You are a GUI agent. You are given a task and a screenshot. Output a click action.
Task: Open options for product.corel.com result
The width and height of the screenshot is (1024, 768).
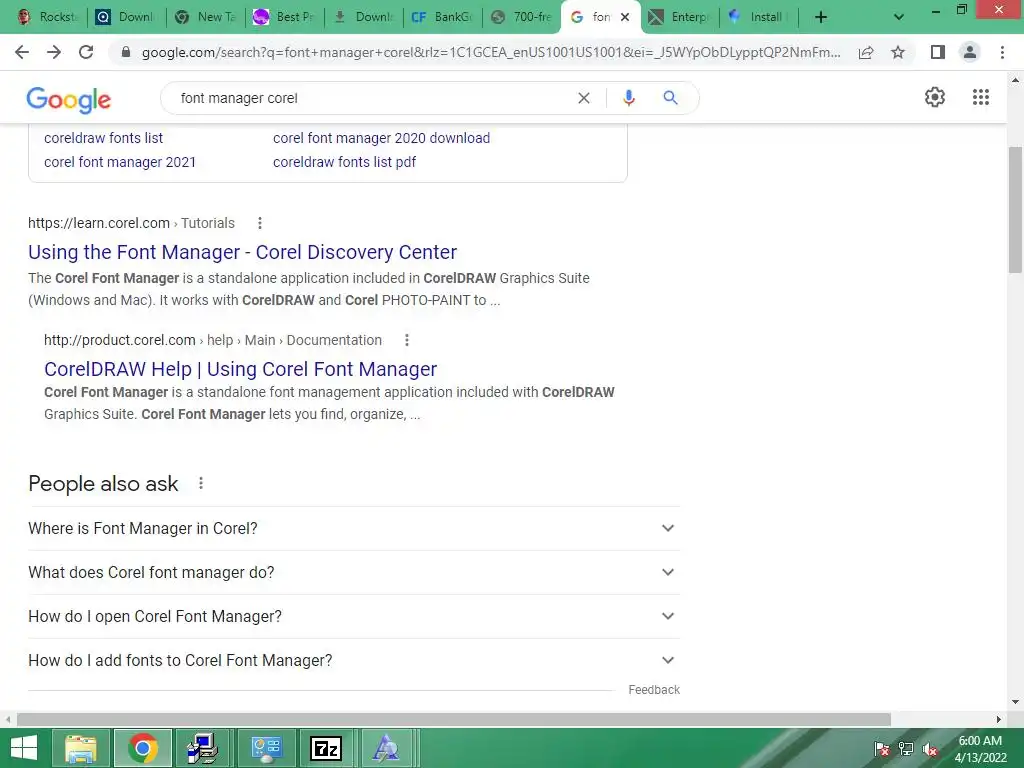point(407,340)
